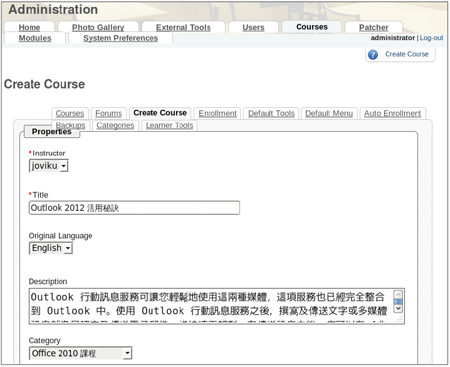
Task: Click the Properties legend label
Action: tap(52, 132)
